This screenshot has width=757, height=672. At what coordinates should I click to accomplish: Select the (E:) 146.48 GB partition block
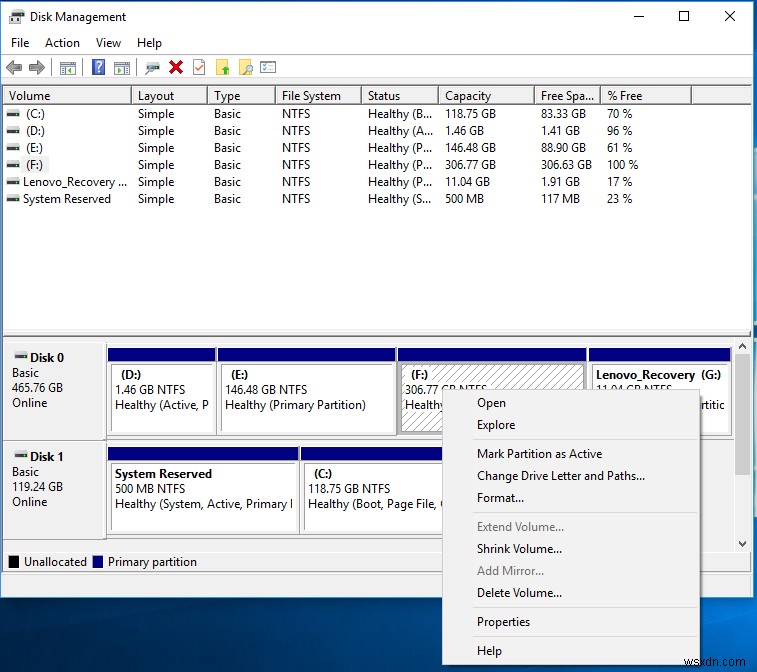point(307,392)
